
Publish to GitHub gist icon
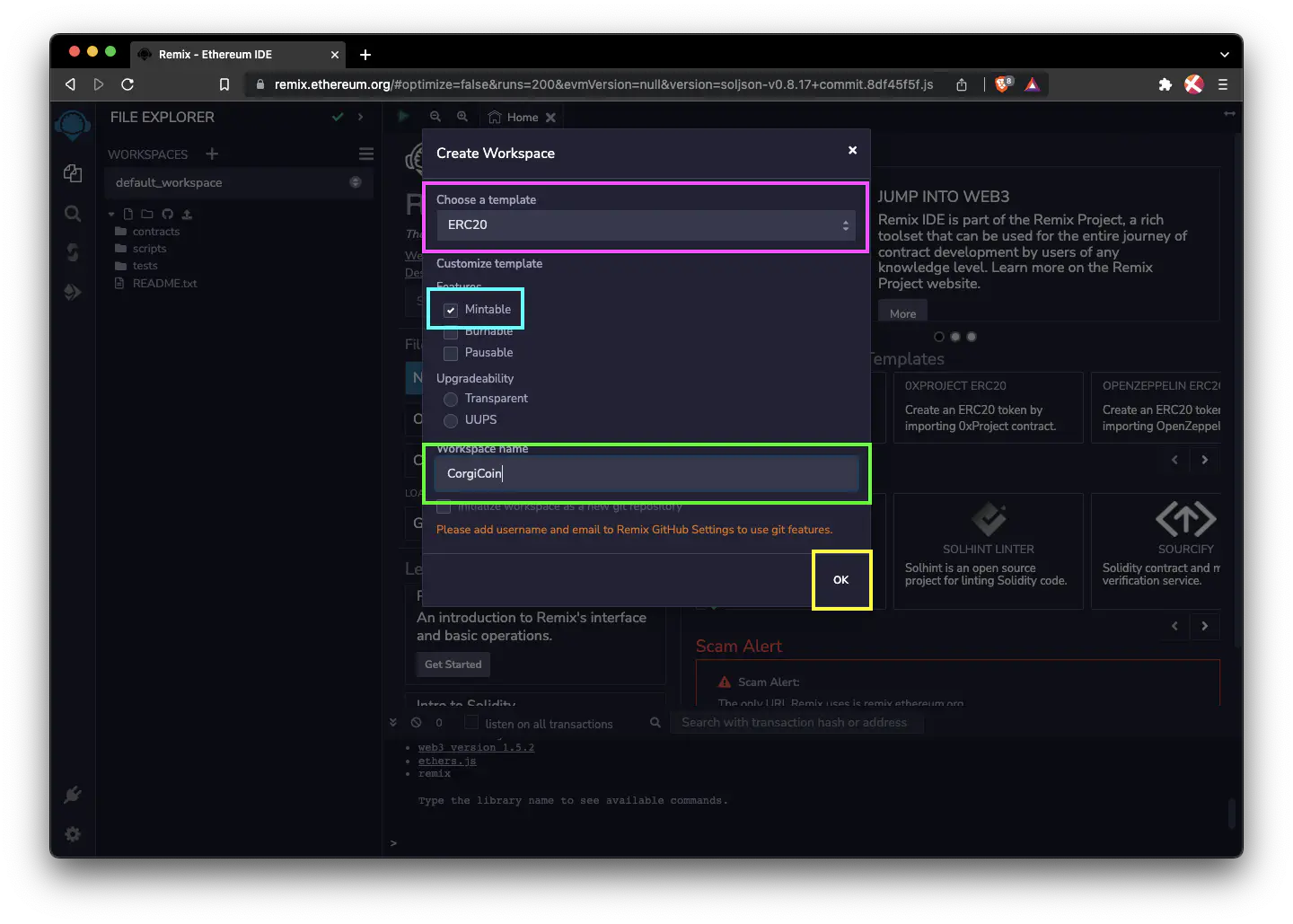tap(167, 214)
